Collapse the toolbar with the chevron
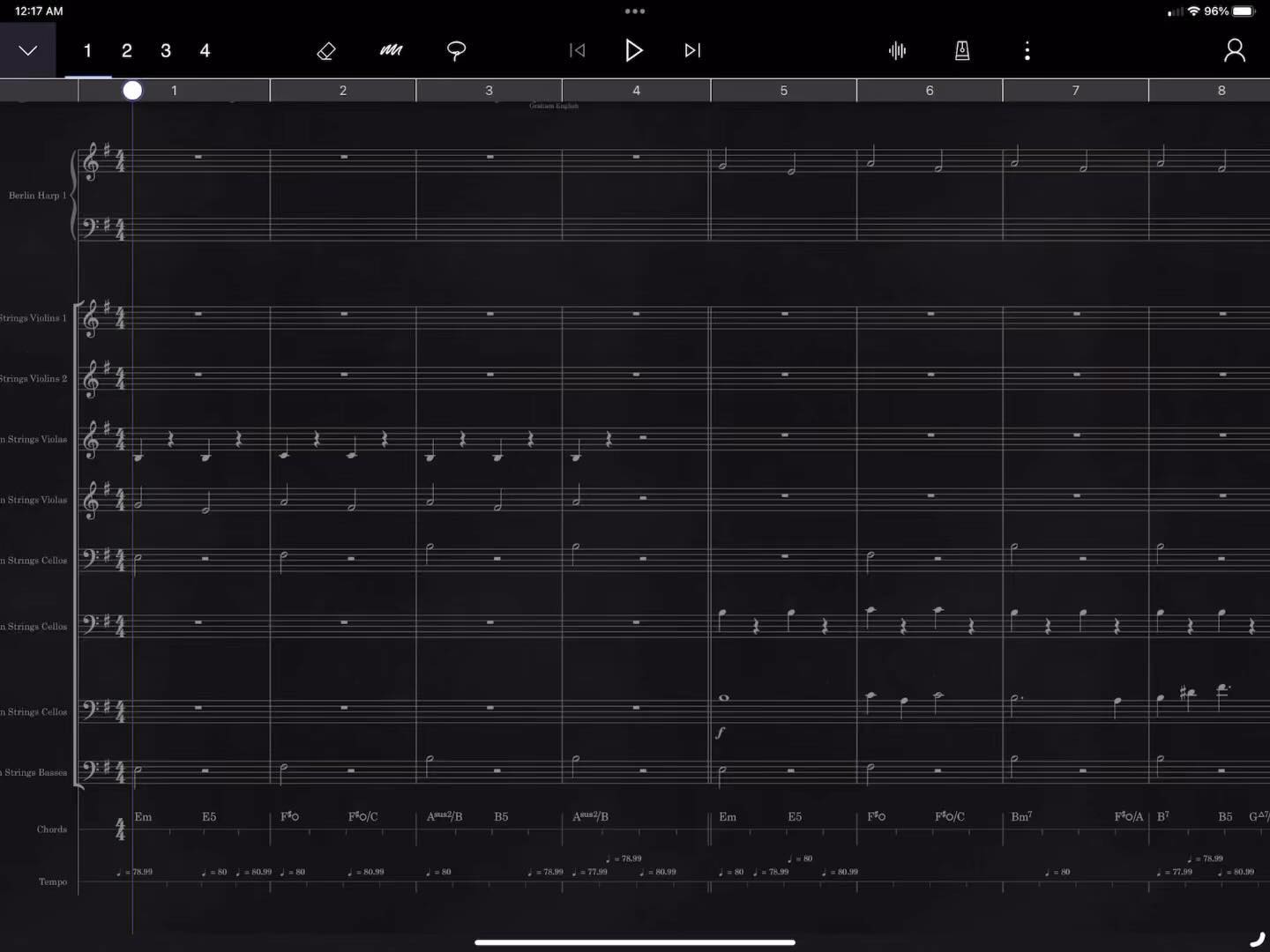The width and height of the screenshot is (1270, 952). [28, 51]
